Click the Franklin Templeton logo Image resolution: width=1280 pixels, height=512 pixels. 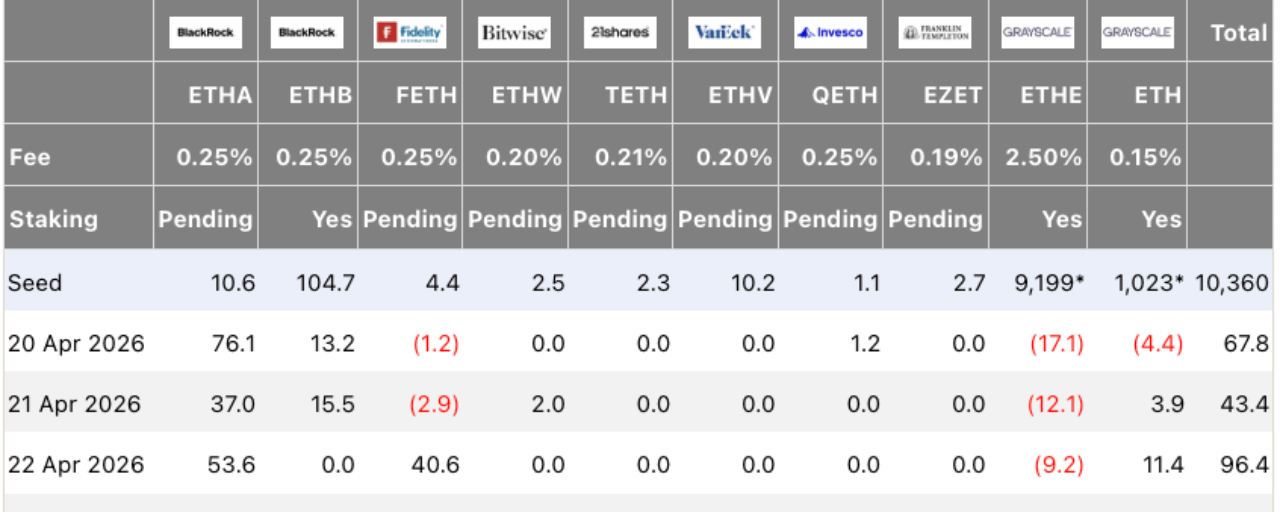pos(935,32)
